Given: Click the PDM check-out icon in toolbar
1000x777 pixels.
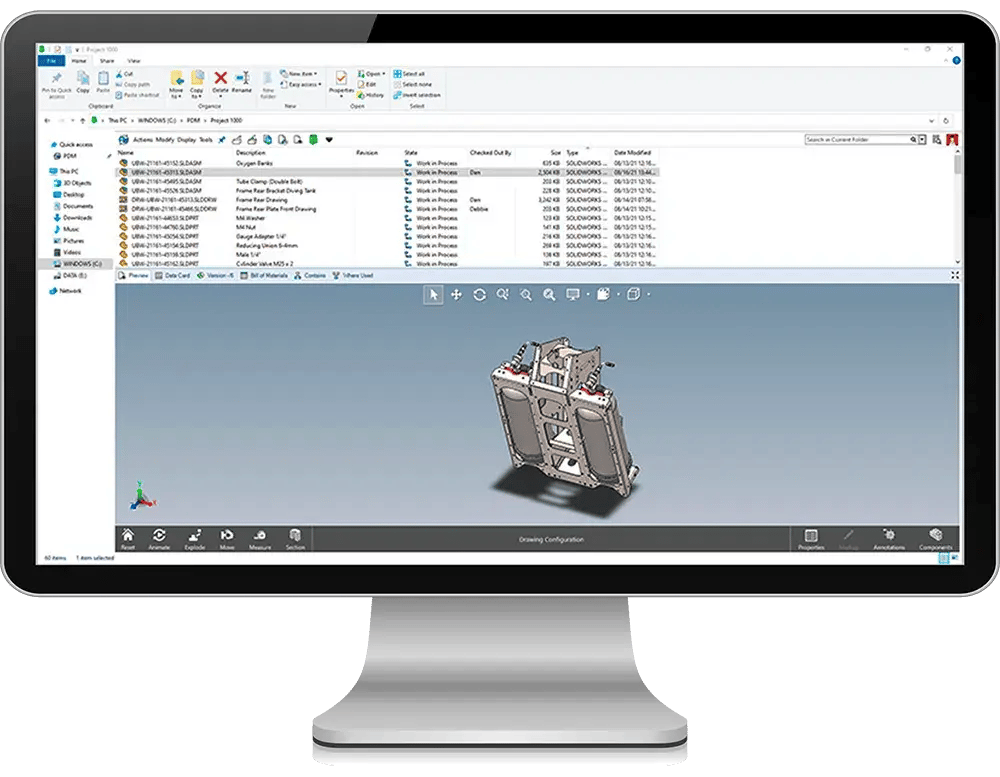Looking at the screenshot, I should [x=237, y=140].
